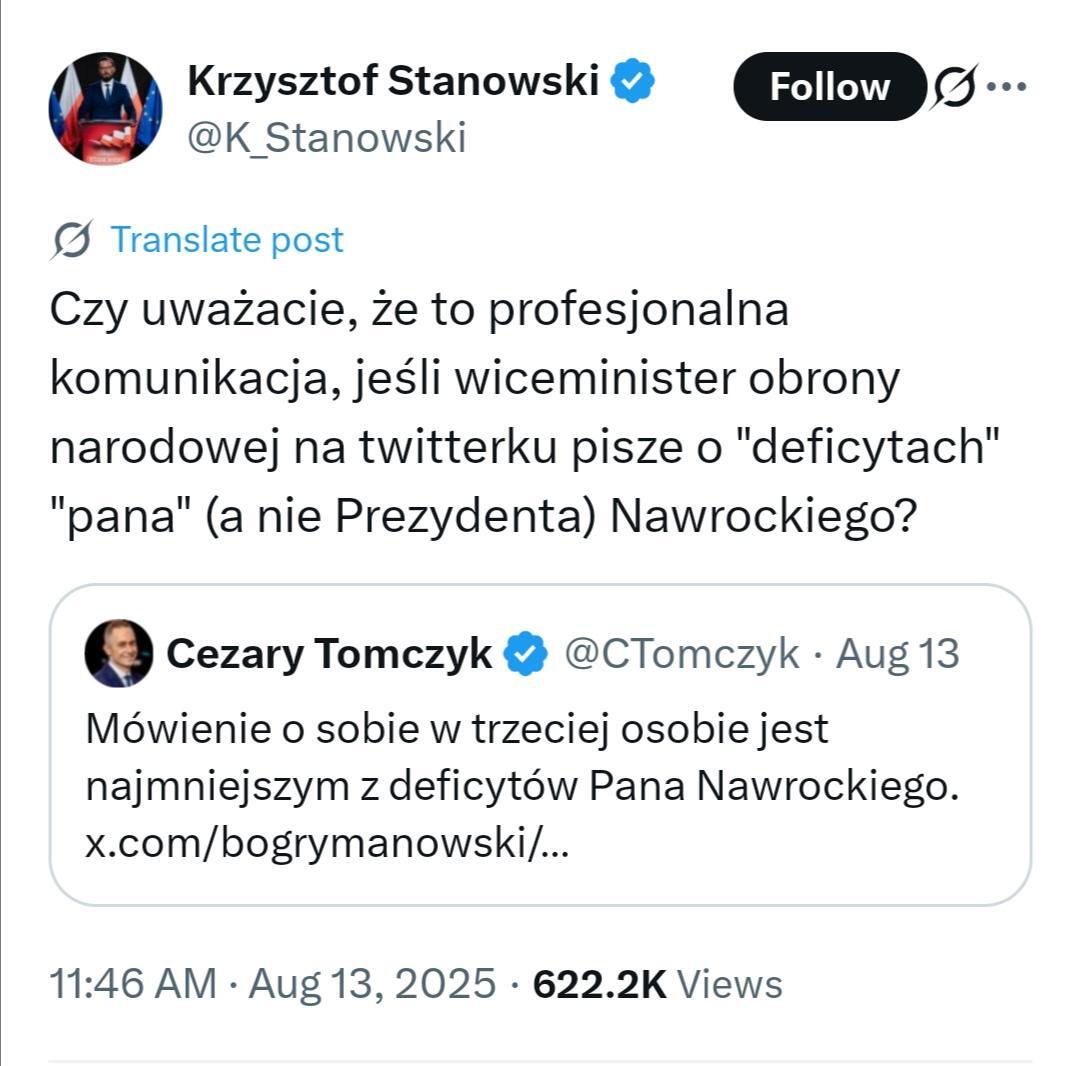Click the word "Views" below the post
Image resolution: width=1080 pixels, height=1066 pixels.
[x=730, y=984]
